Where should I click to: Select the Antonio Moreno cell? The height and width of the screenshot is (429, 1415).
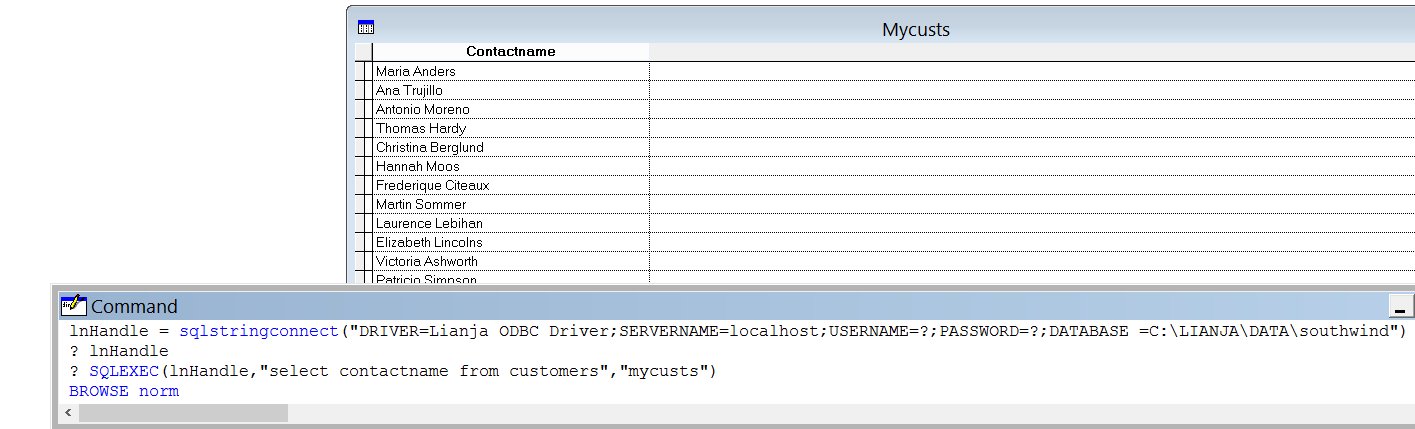pyautogui.click(x=511, y=109)
